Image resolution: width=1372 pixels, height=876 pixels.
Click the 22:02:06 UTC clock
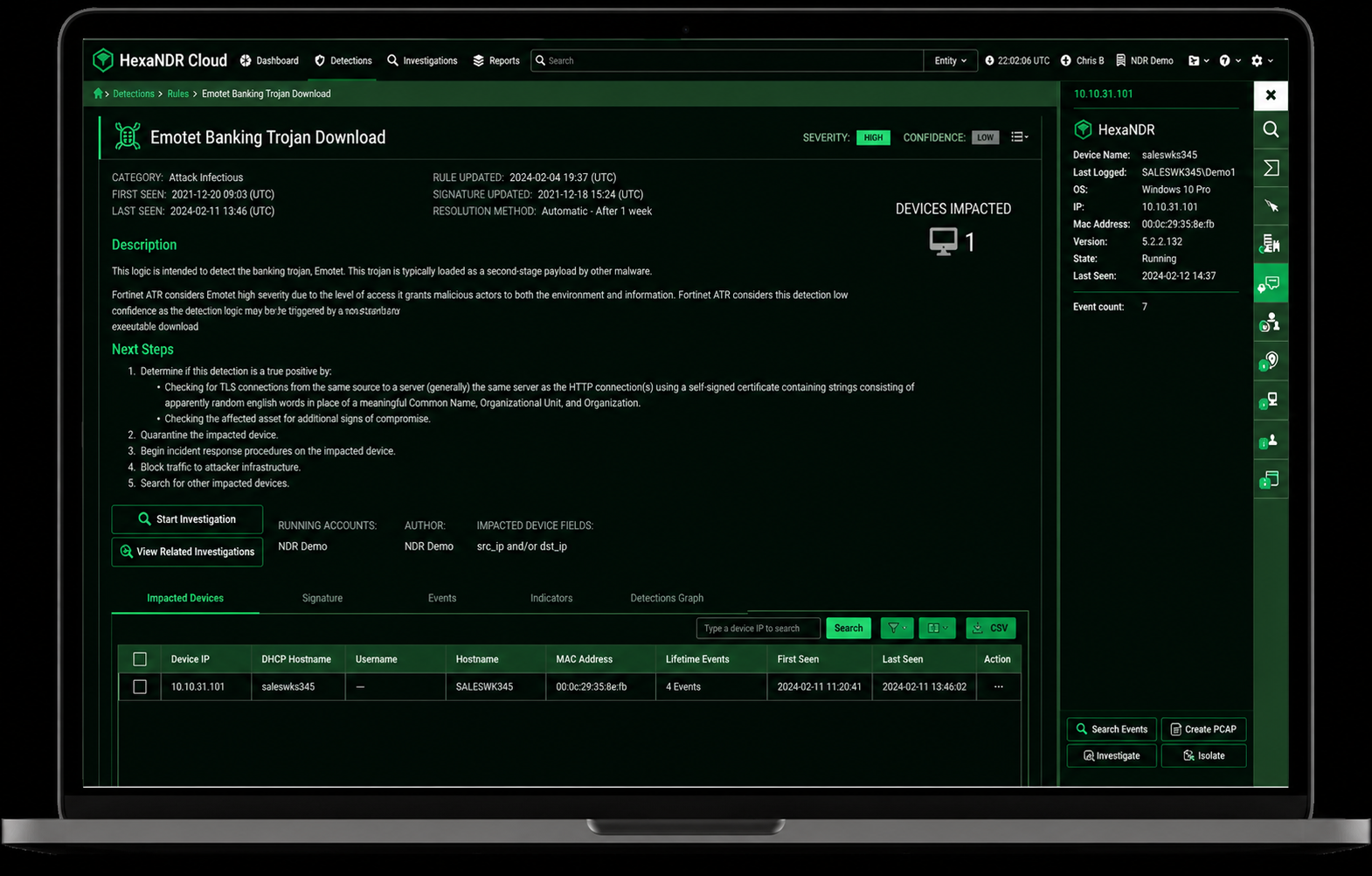[x=1017, y=60]
